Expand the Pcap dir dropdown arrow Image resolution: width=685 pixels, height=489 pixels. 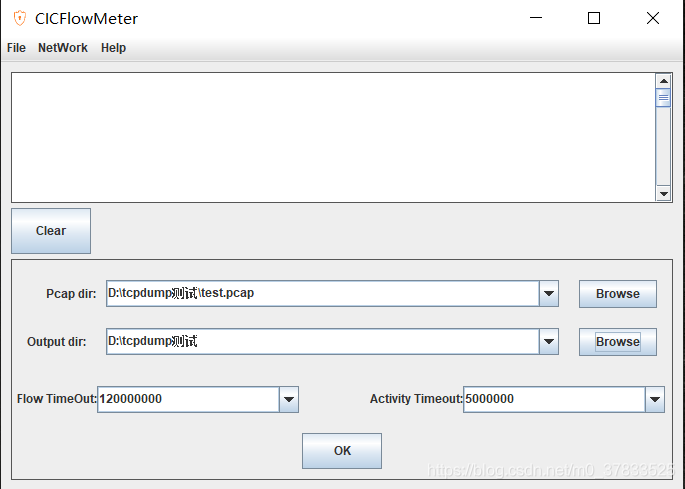click(549, 294)
